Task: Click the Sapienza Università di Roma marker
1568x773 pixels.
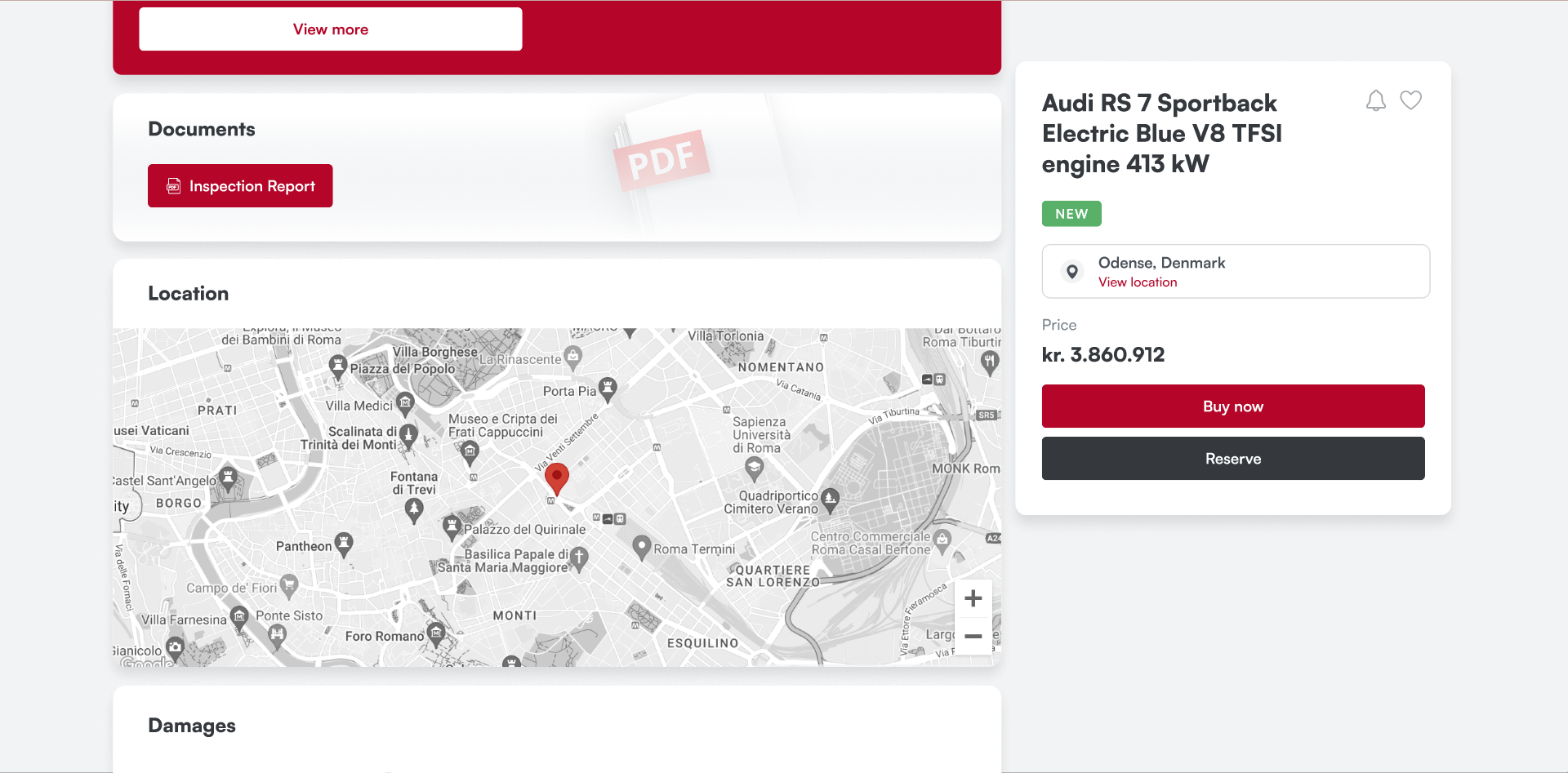Action: pos(755,469)
